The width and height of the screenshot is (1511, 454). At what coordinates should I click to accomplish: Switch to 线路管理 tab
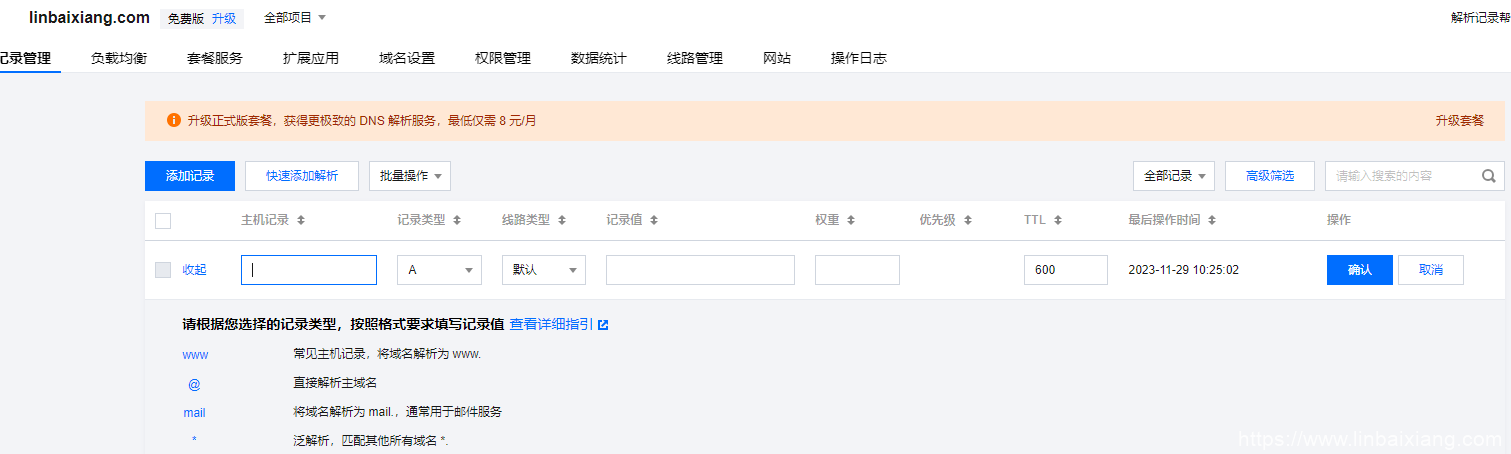click(695, 58)
